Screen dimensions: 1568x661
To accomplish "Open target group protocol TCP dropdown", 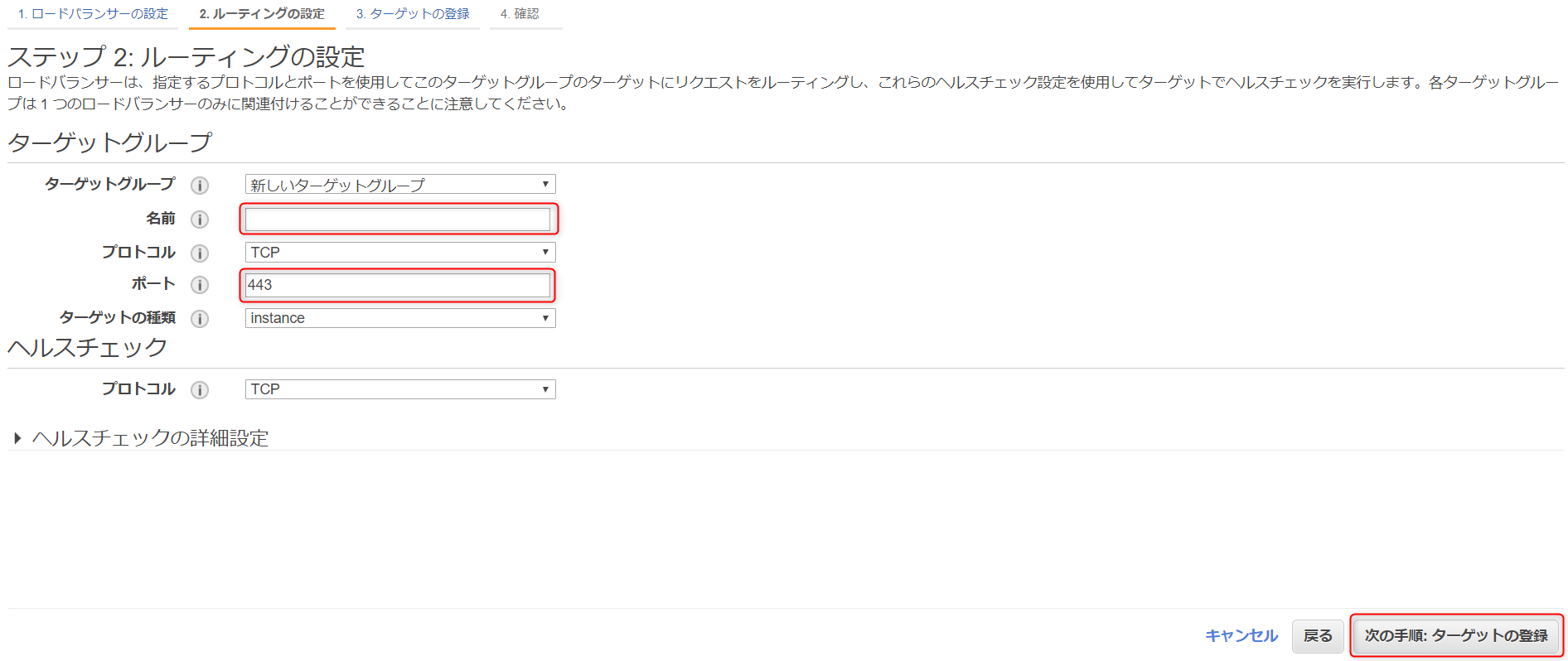I will 400,252.
